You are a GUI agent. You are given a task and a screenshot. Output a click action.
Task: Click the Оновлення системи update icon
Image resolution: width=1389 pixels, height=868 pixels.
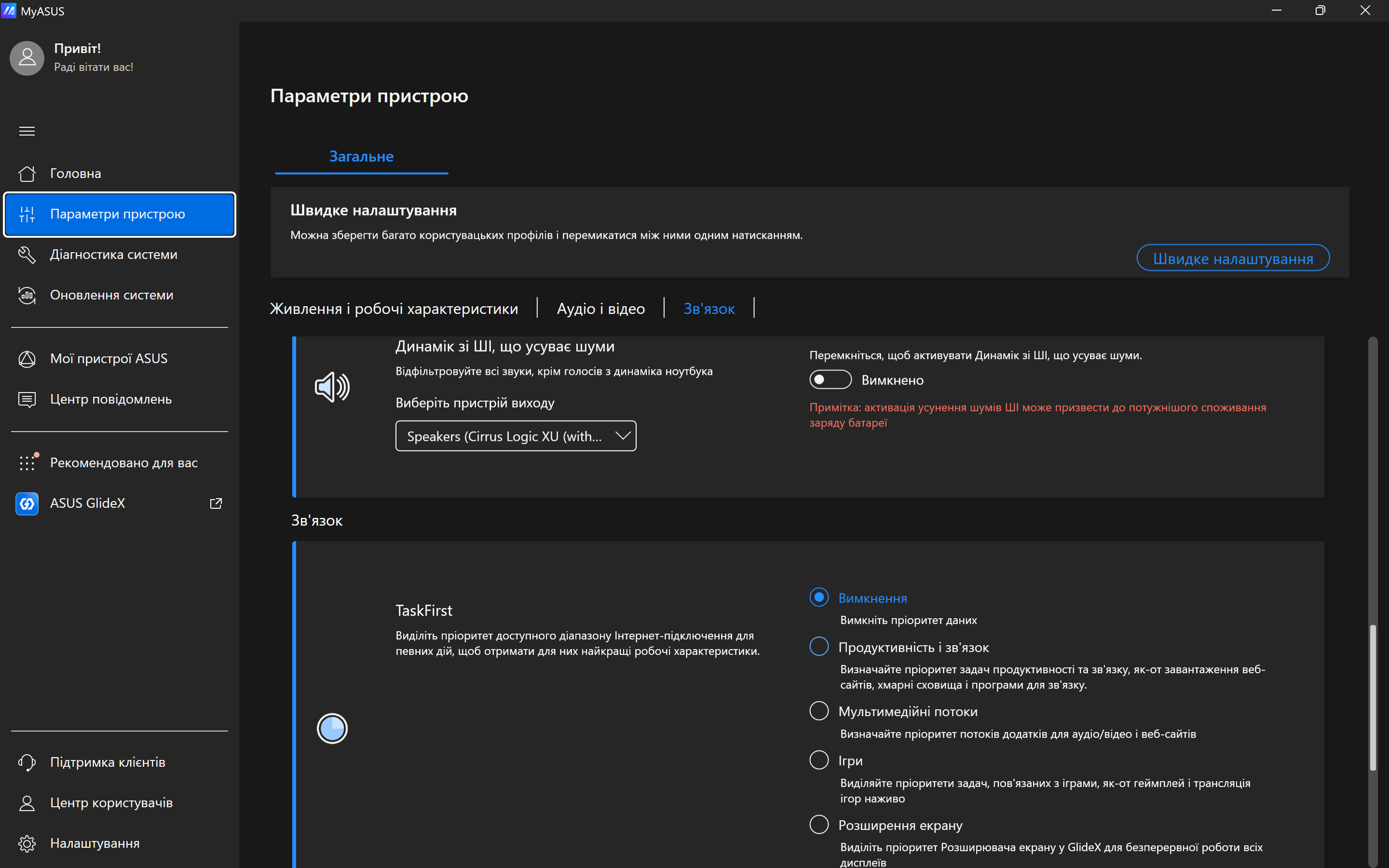pyautogui.click(x=27, y=295)
